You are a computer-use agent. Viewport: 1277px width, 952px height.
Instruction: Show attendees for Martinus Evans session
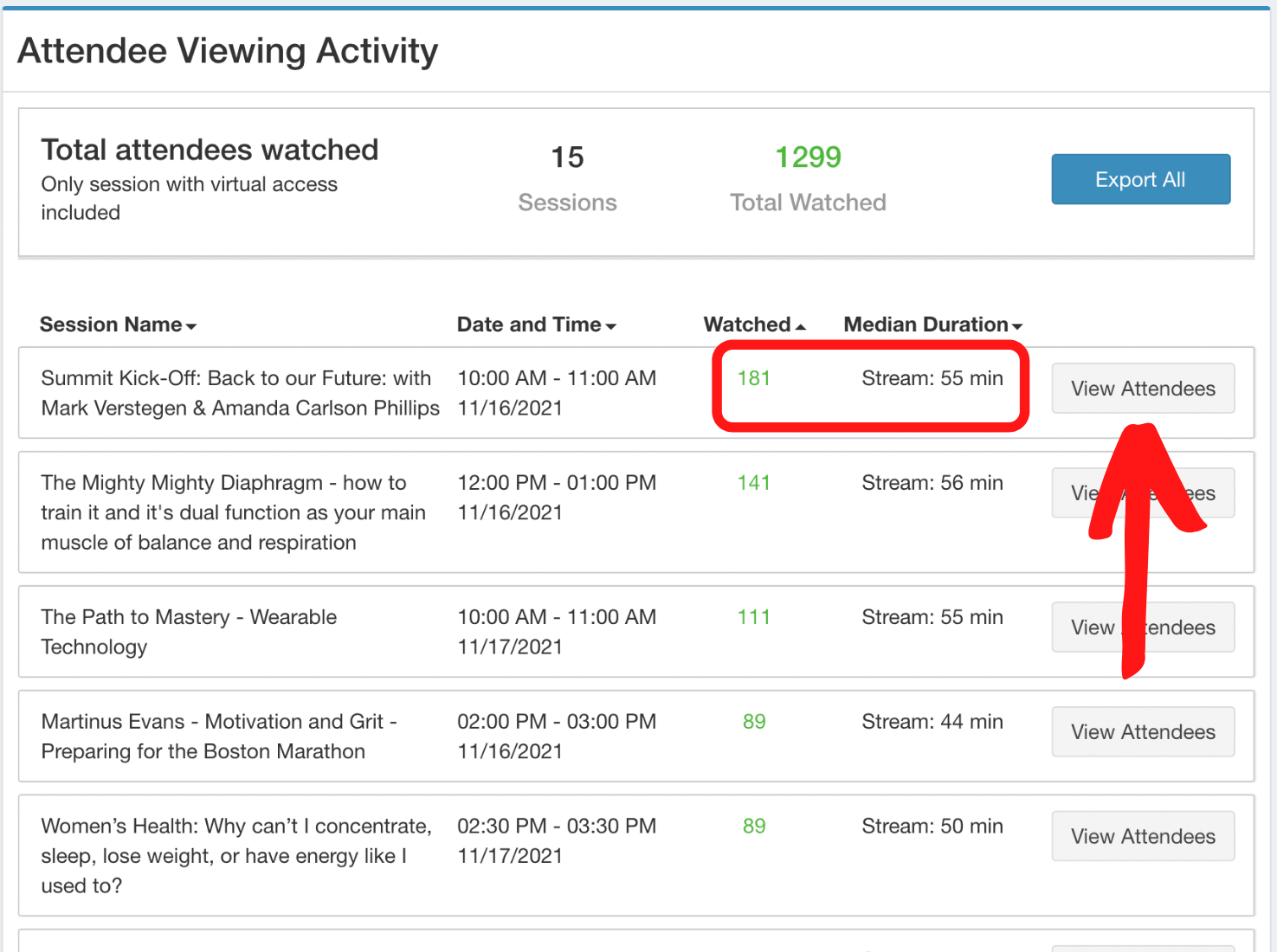pyautogui.click(x=1142, y=732)
